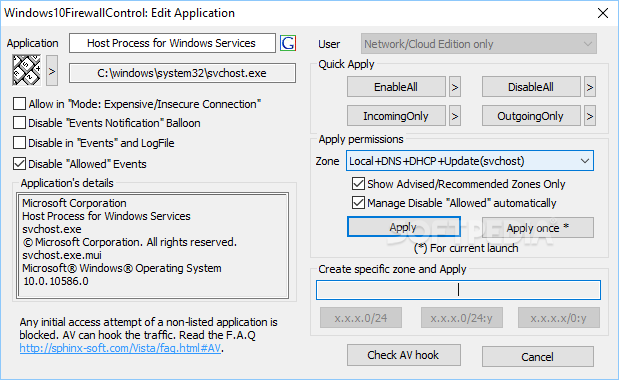
Task: Click the Check AV hook button
Action: point(403,355)
